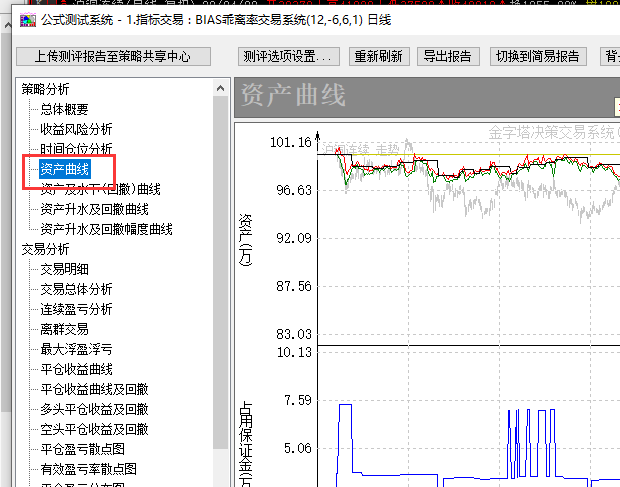
Task: Click the tree panel scroll-up arrow
Action: 221,89
